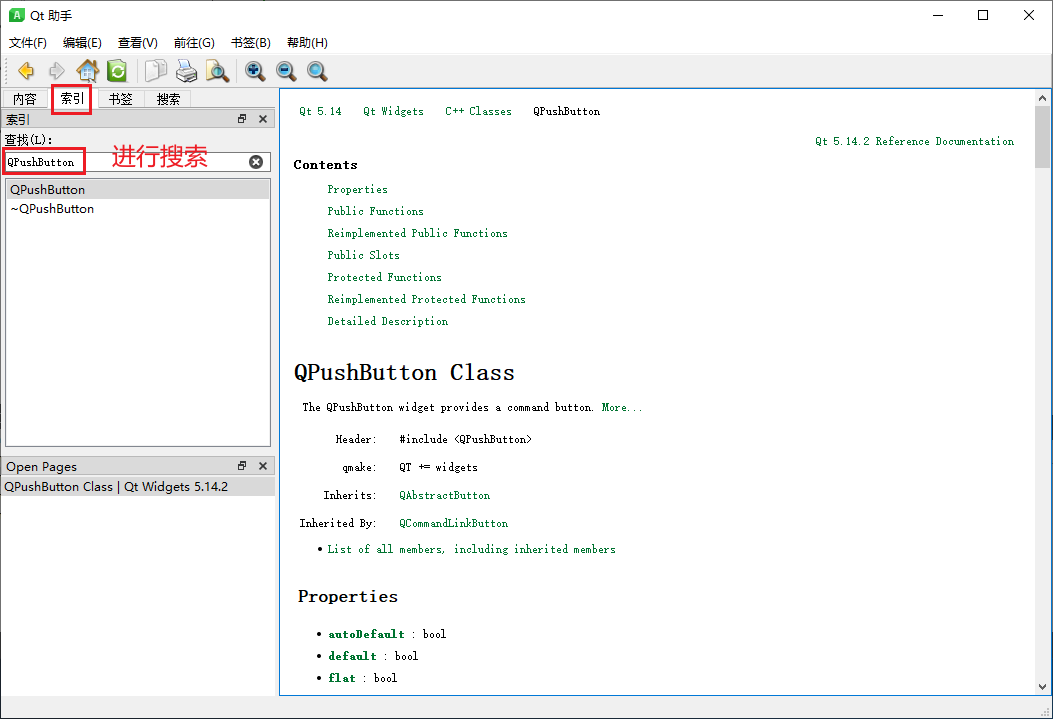Open List of all members link
Screen dimensions: 1053x719
point(471,549)
